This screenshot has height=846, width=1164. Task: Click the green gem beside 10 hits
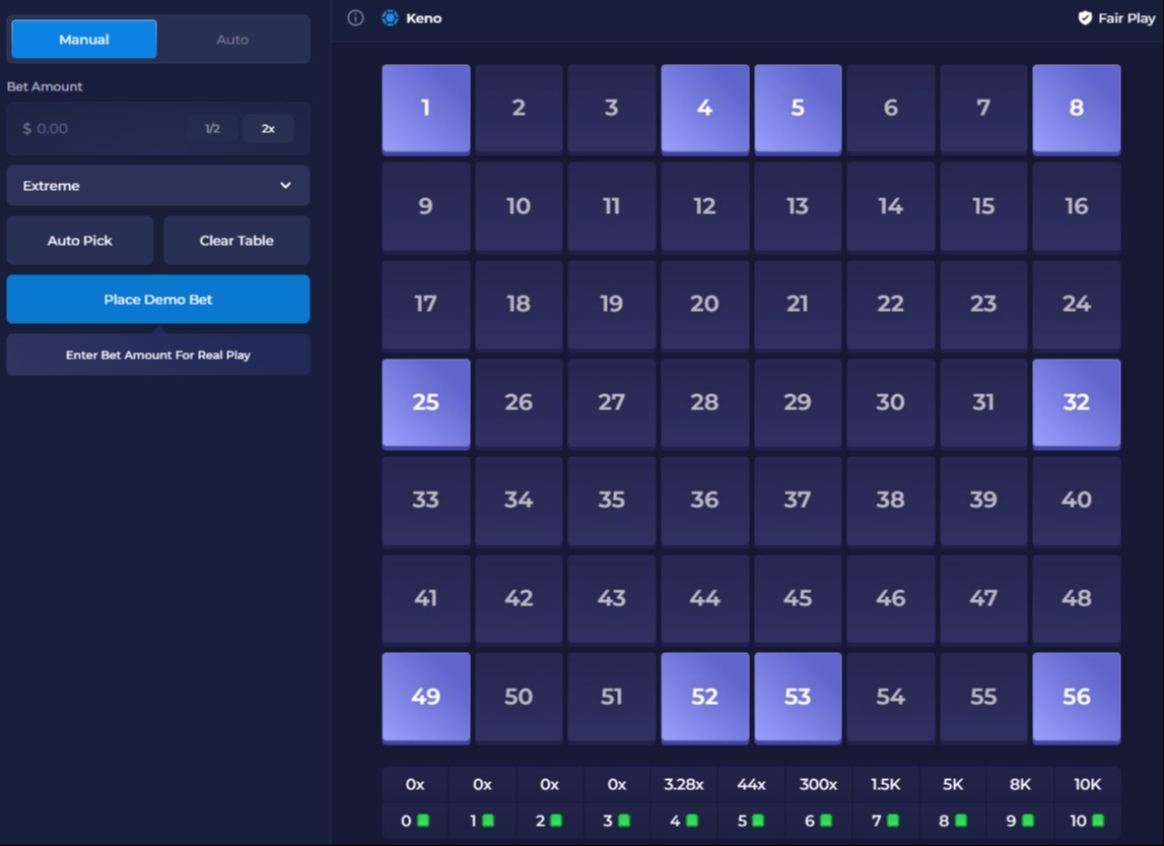(x=1098, y=821)
